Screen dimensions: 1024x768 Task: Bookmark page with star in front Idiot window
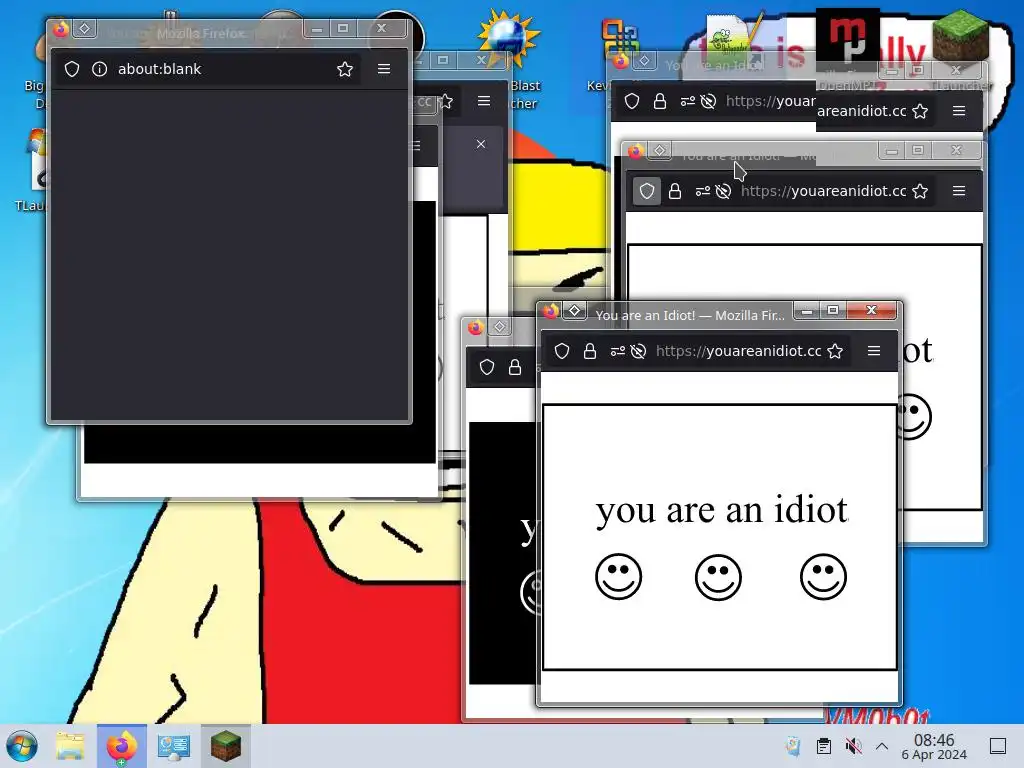(x=835, y=351)
